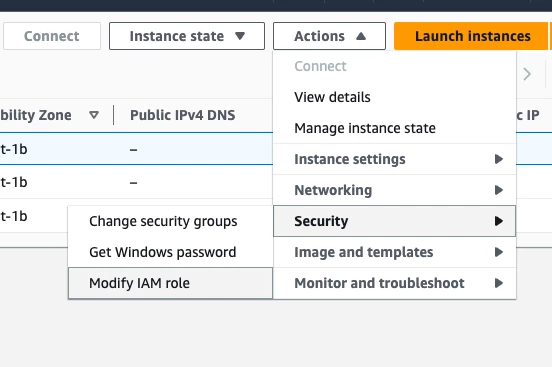Screen dimensions: 552x367
Task: Sort by Availability Zone column arrow
Action: click(94, 115)
